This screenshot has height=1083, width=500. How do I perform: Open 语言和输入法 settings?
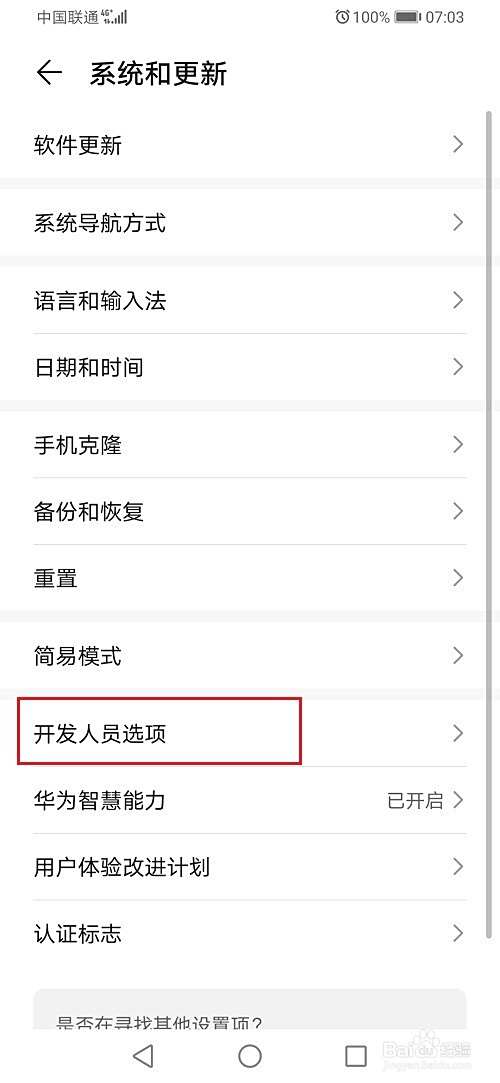click(x=250, y=300)
